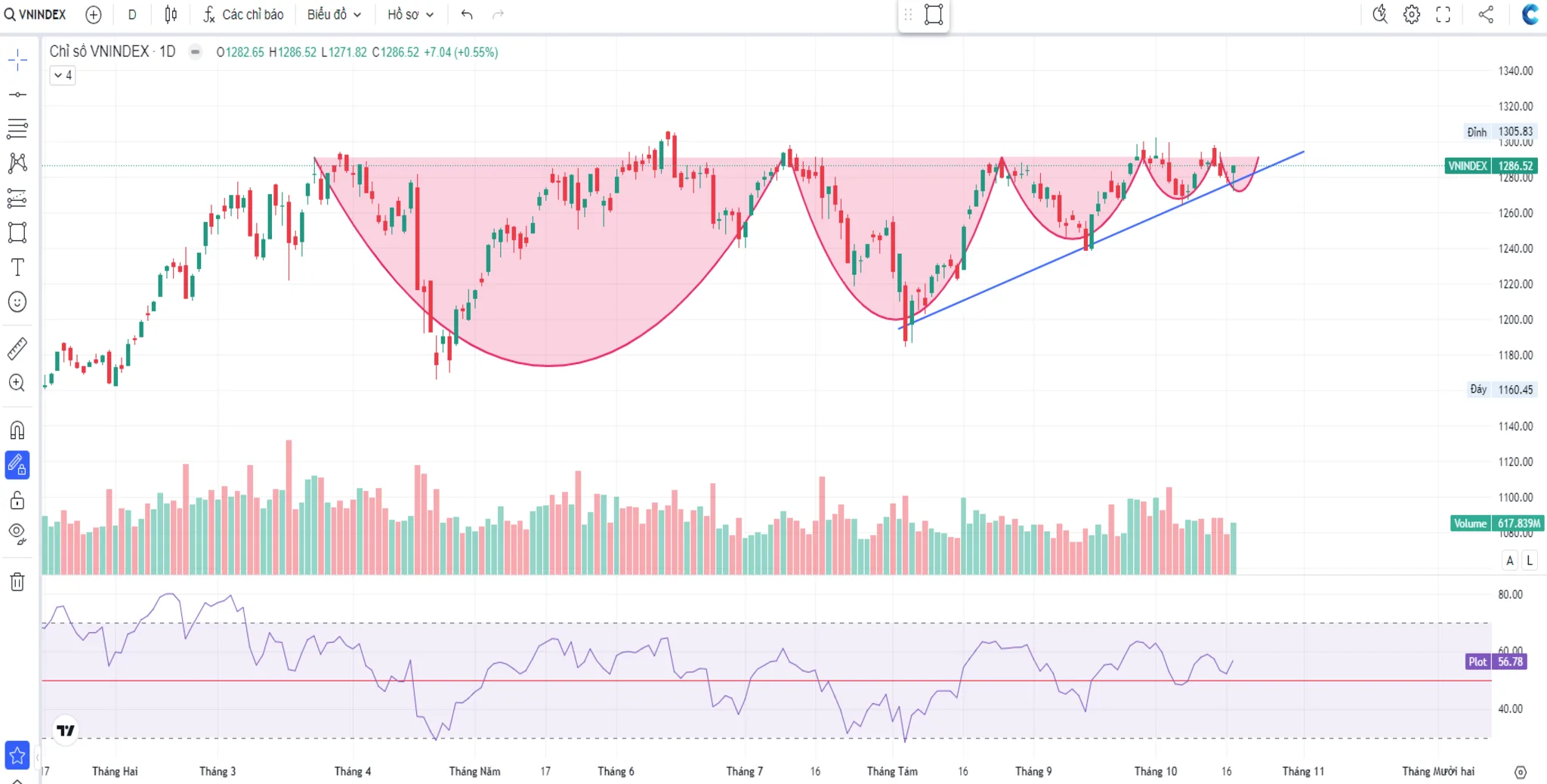The height and width of the screenshot is (784, 1547).
Task: Click the Plot 56.78 label
Action: (x=1496, y=662)
